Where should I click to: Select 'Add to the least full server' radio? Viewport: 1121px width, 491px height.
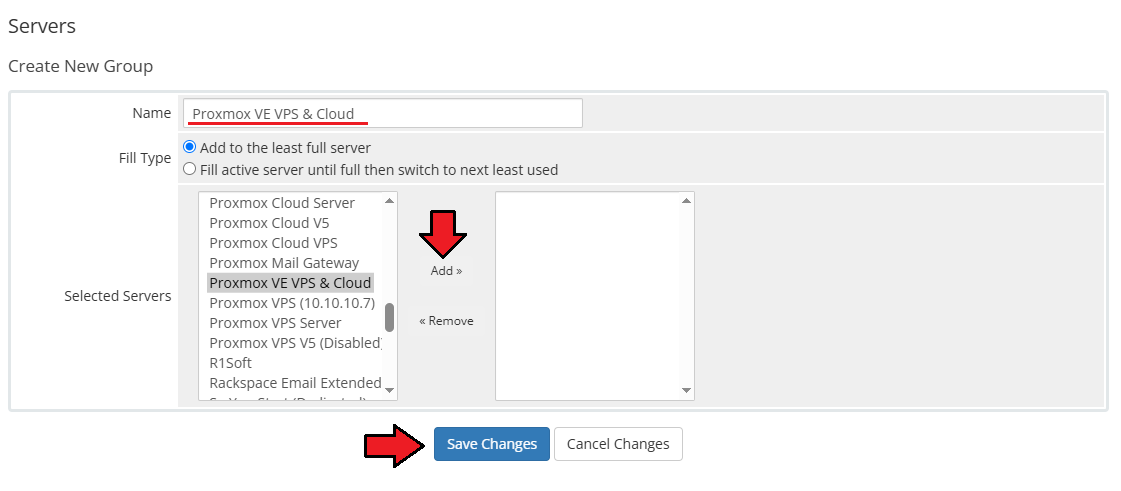click(x=189, y=147)
